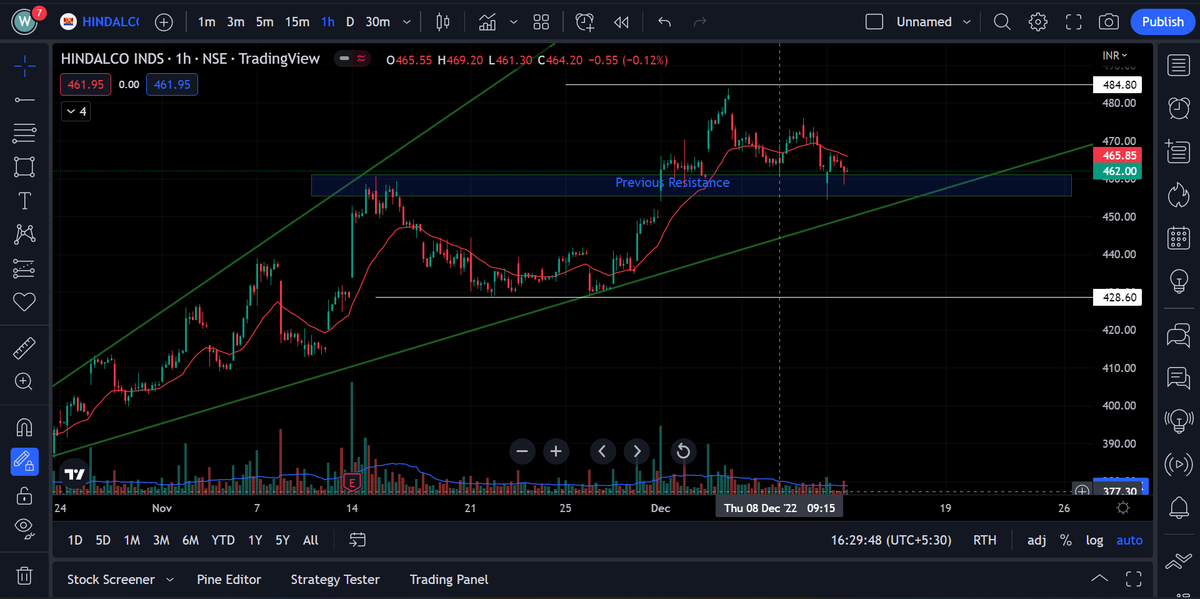The image size is (1200, 599).
Task: Select the crosshair cursor tool
Action: click(x=25, y=66)
